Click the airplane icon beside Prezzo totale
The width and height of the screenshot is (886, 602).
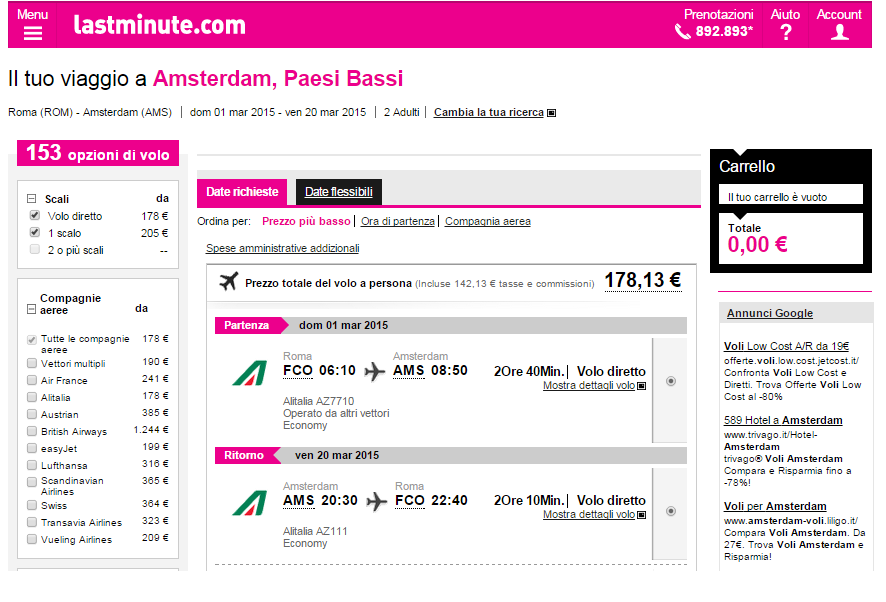pyautogui.click(x=229, y=281)
